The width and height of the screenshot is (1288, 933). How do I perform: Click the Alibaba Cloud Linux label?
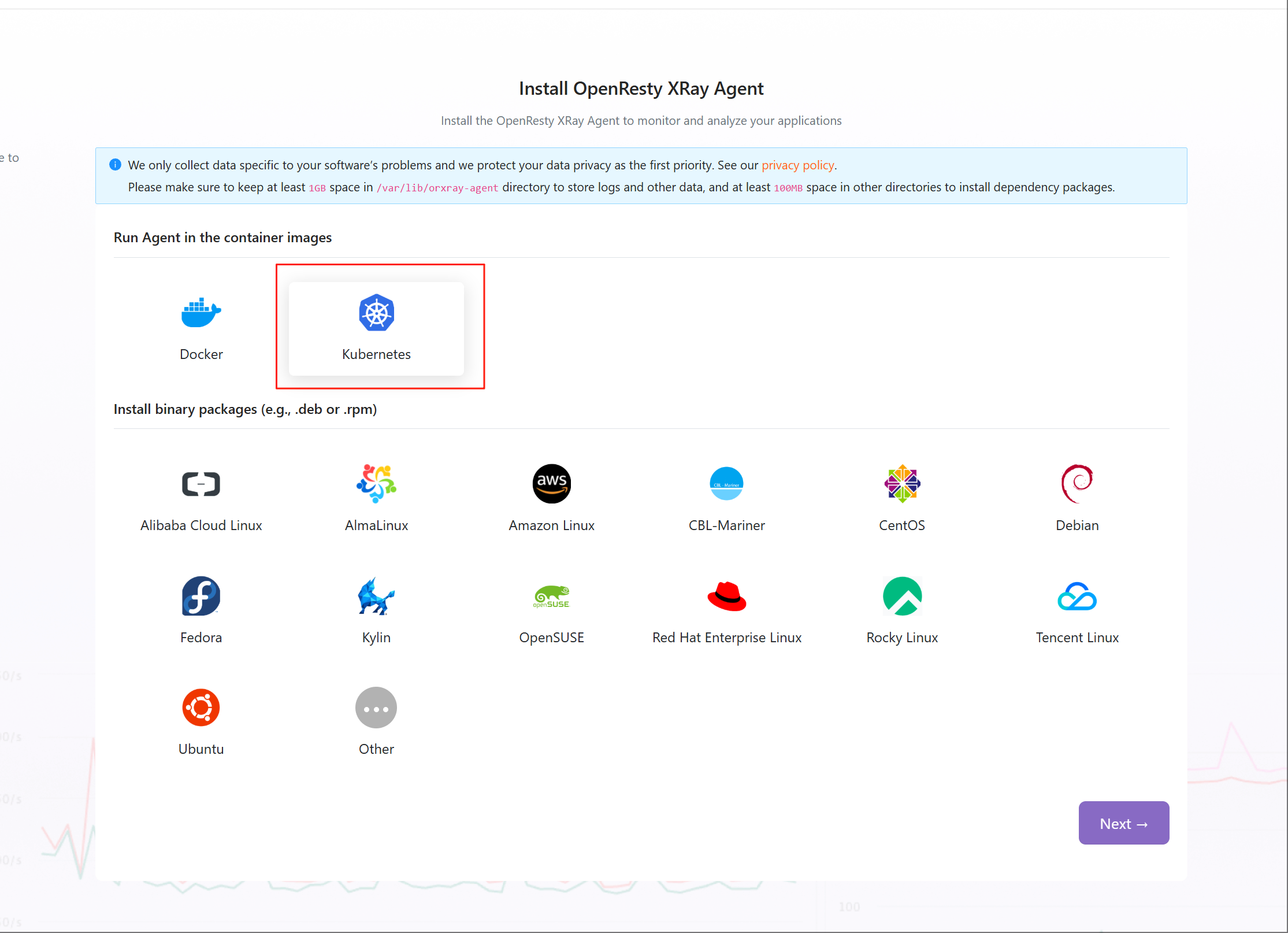(x=201, y=525)
